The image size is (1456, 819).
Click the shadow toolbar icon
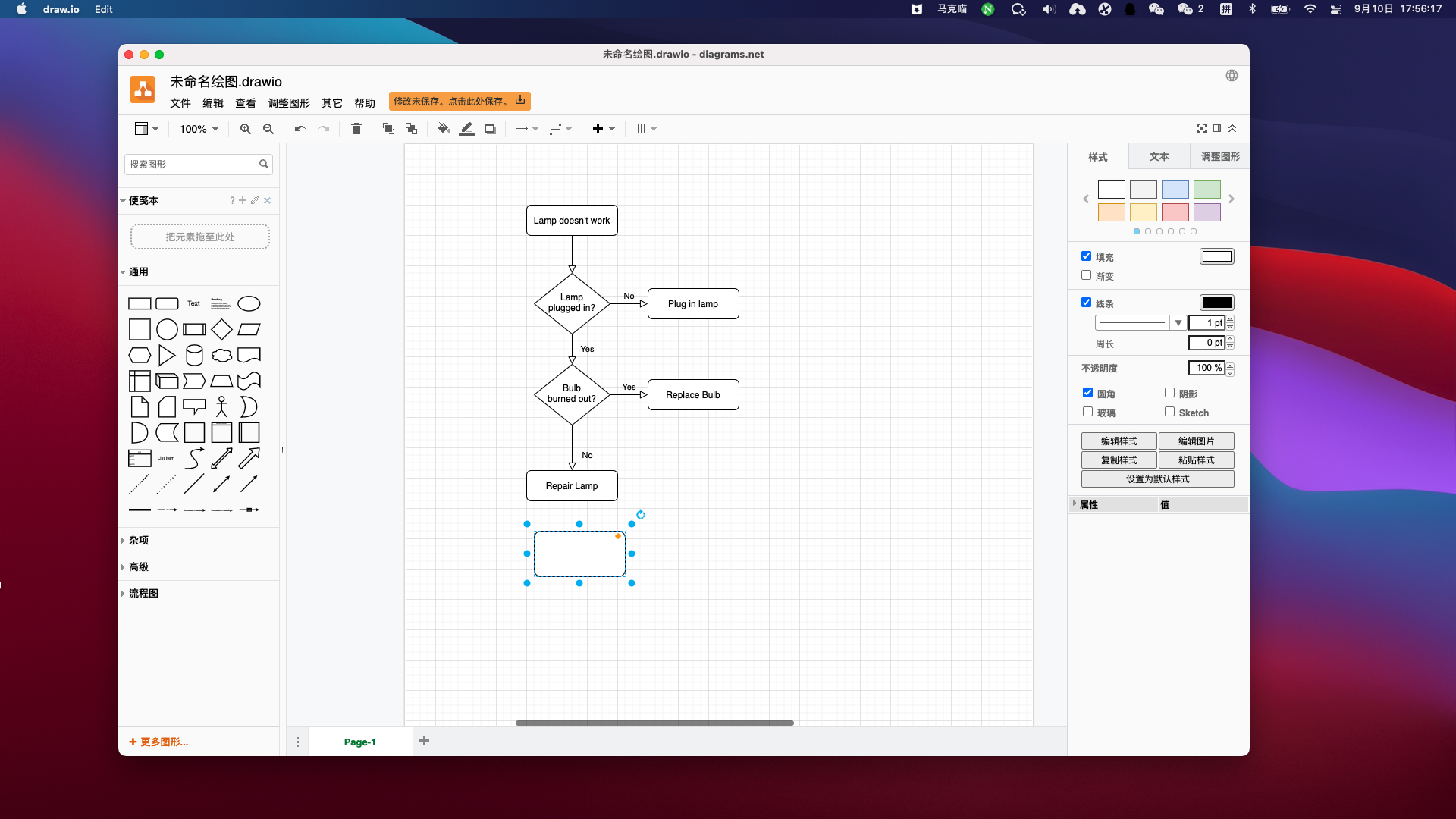490,129
